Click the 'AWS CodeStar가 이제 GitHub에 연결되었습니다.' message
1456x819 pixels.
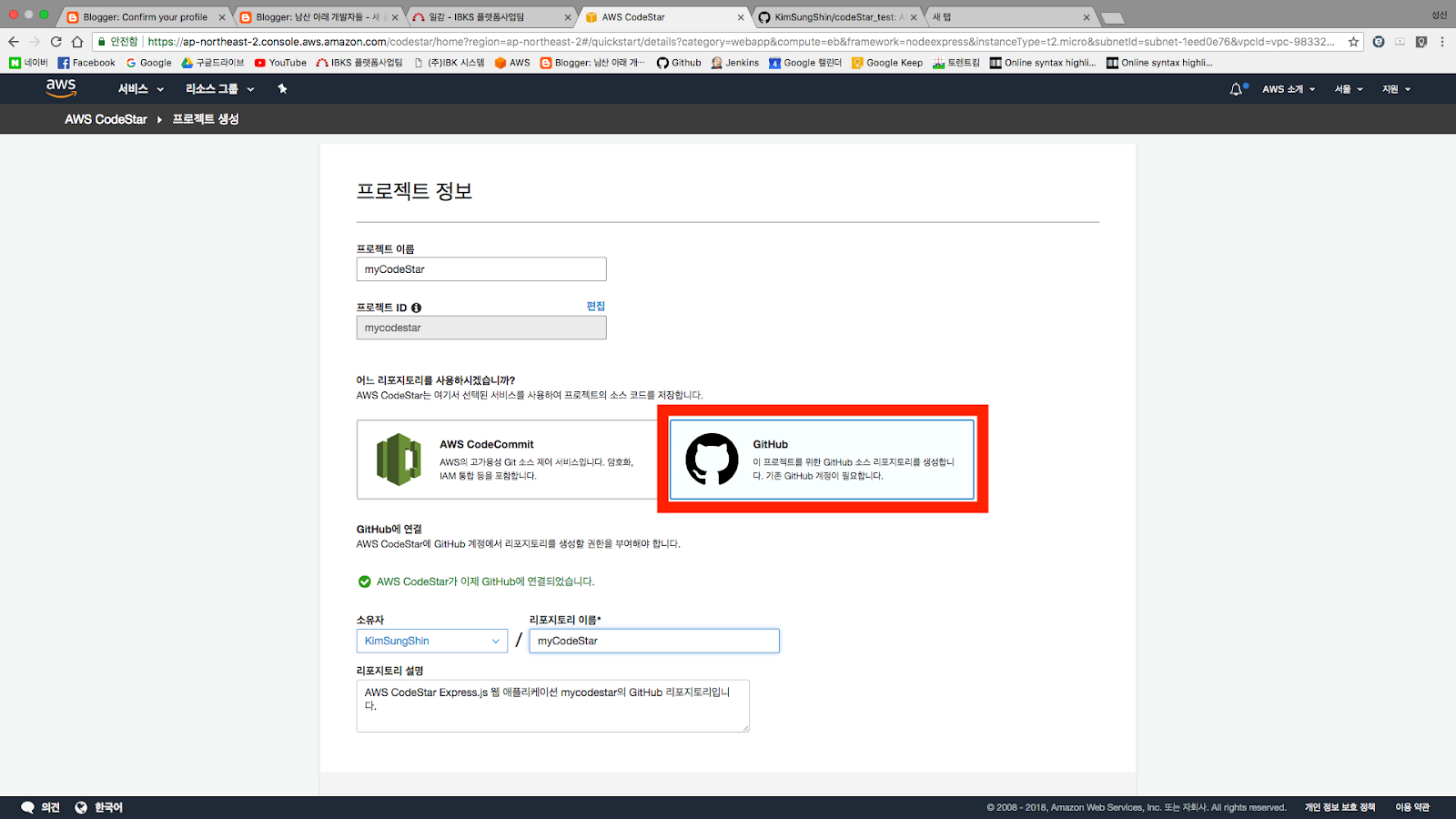(x=485, y=581)
